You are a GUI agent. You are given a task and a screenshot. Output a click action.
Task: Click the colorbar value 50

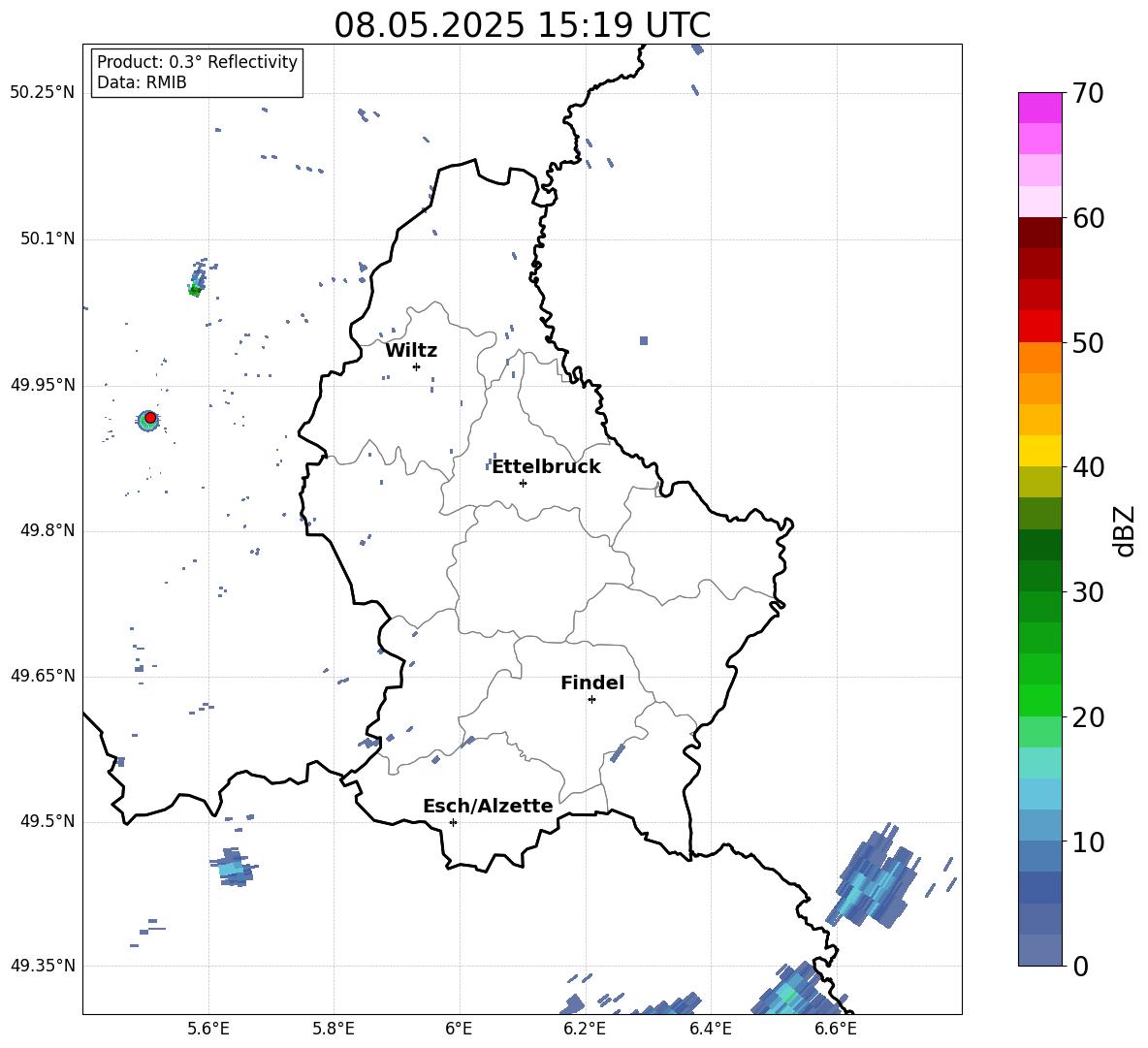(1089, 343)
